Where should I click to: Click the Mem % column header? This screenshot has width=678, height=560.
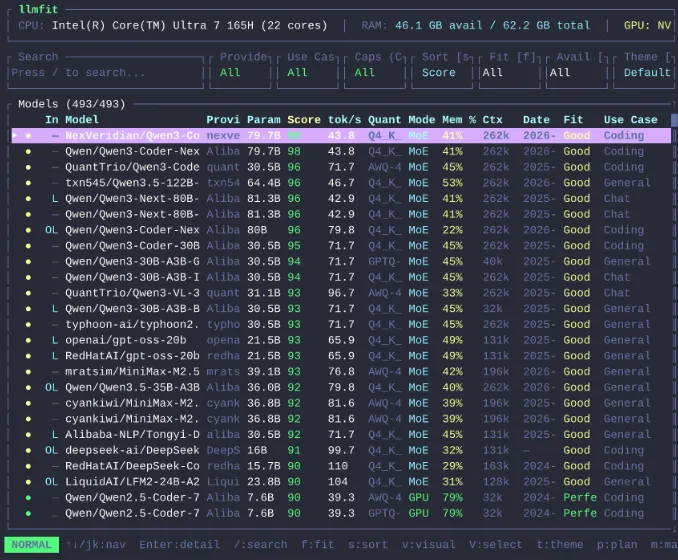pos(459,120)
